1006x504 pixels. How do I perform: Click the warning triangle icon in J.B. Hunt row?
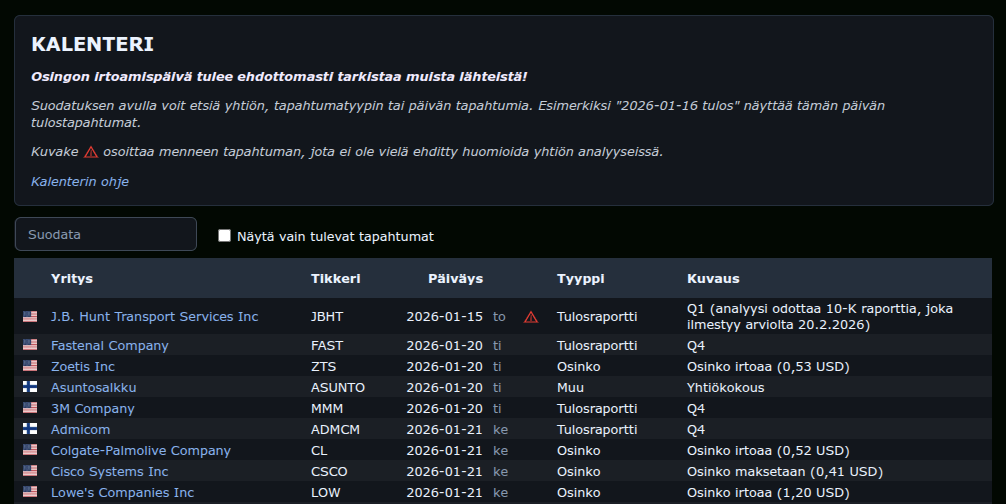click(x=531, y=317)
